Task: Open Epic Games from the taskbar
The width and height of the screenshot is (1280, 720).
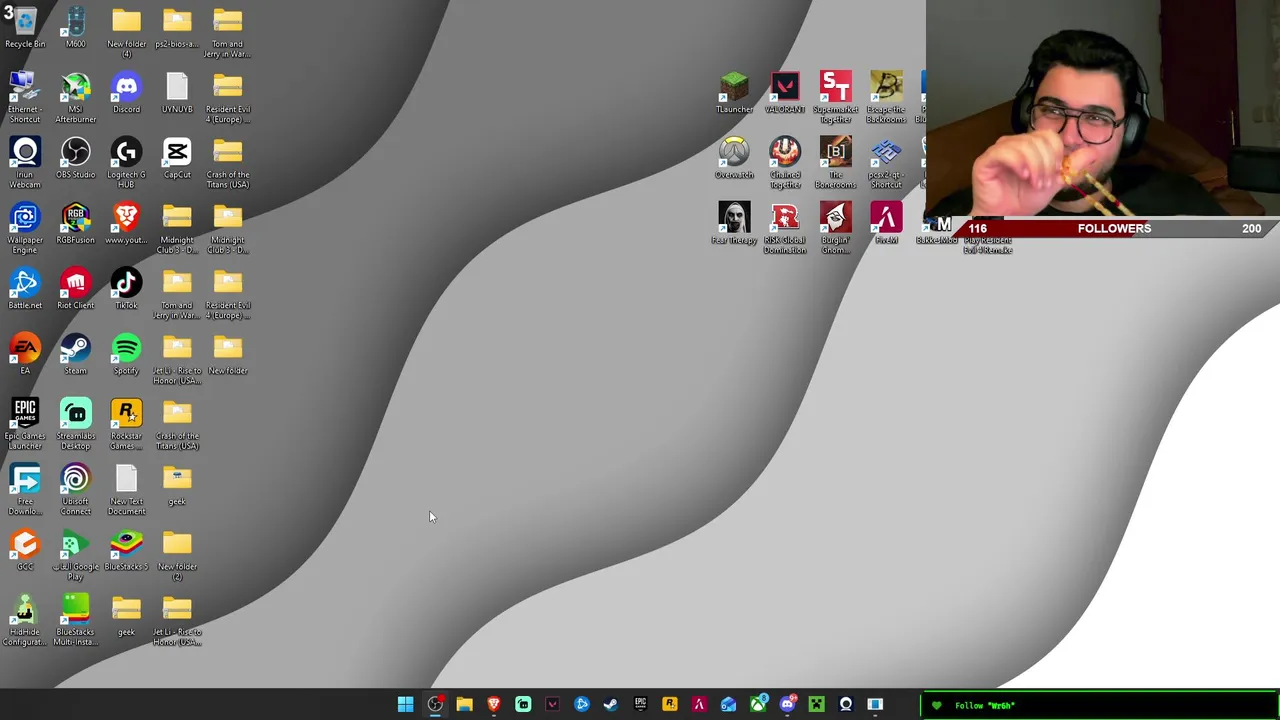Action: tap(640, 705)
